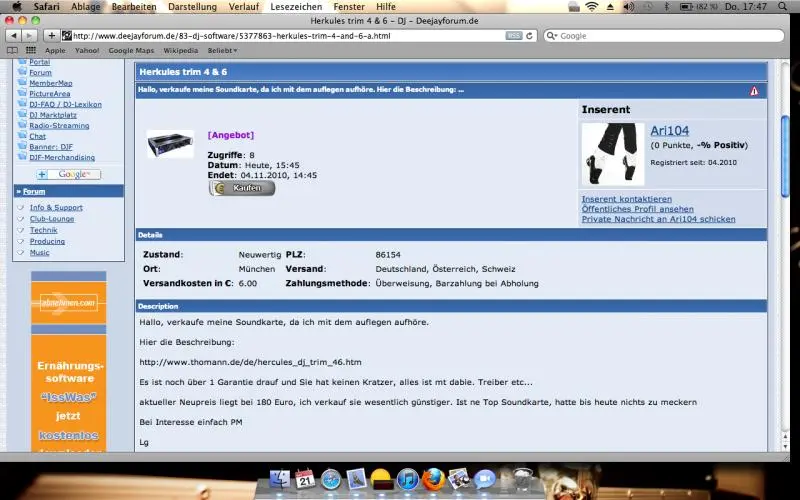
Task: Launch Firefox from the Dock
Action: [x=434, y=480]
